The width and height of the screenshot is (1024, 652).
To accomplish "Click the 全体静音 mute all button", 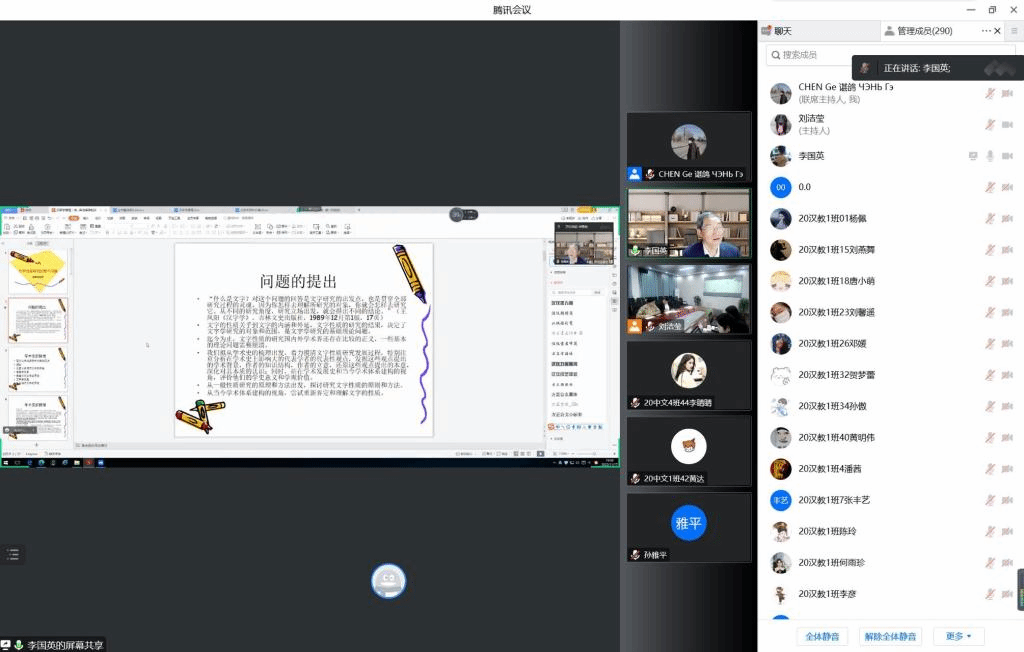I will coord(822,636).
